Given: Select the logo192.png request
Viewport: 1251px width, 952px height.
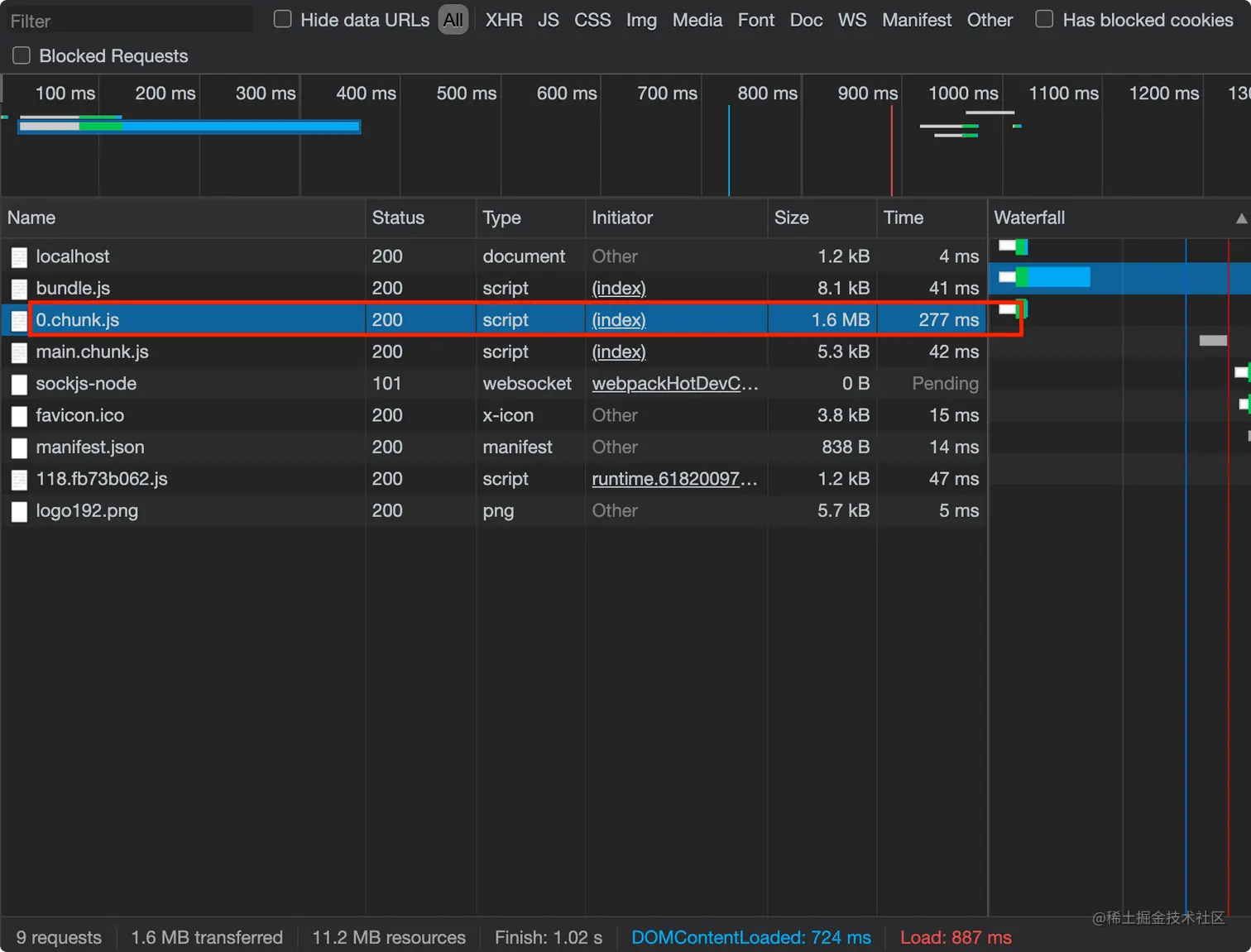Looking at the screenshot, I should 494,510.
